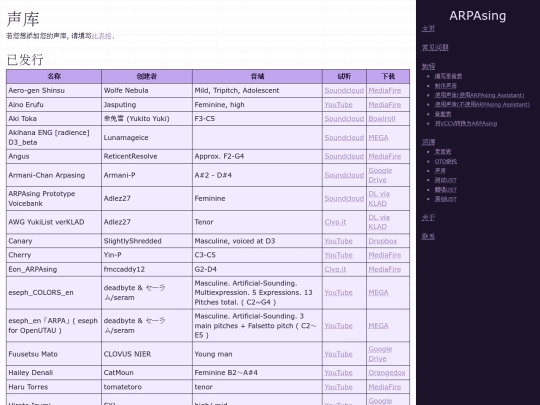Download ARPAsing Prototype Voicebank via KLAD
The image size is (540, 405).
tap(379, 199)
